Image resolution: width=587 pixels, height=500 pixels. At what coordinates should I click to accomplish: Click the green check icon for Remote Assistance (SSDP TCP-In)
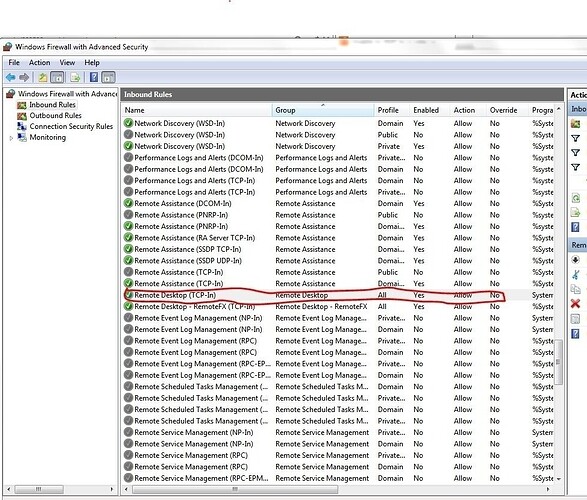pos(128,249)
